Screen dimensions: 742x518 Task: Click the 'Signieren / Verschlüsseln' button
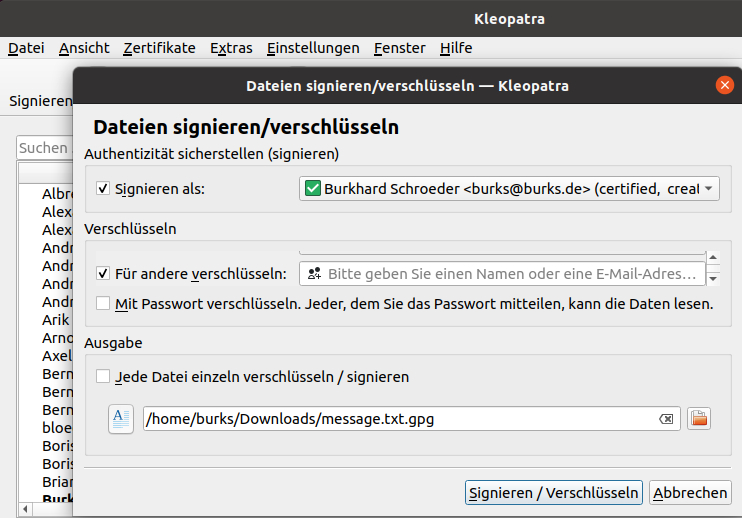tap(554, 492)
